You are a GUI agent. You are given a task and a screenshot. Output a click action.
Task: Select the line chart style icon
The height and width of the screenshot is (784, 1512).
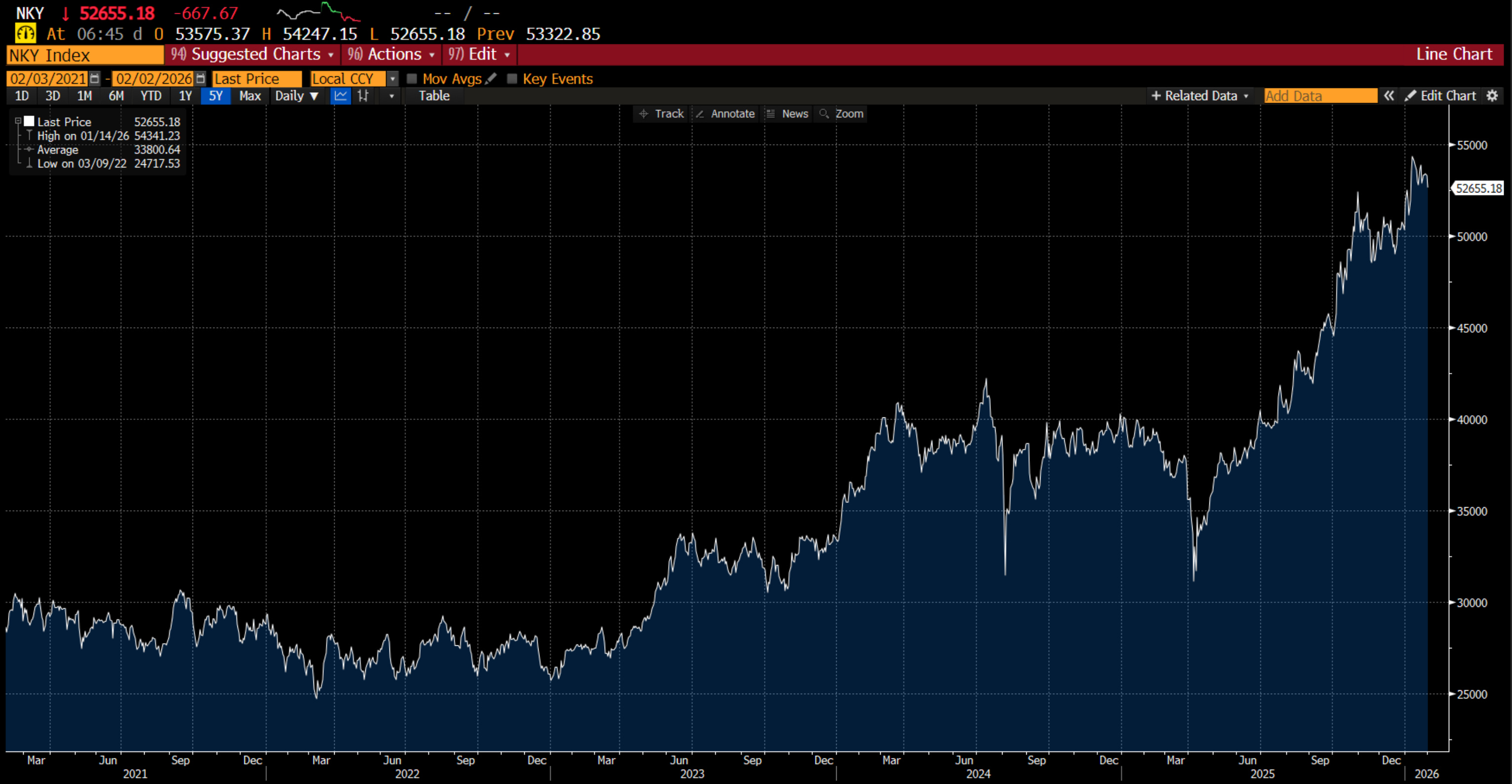(x=341, y=96)
